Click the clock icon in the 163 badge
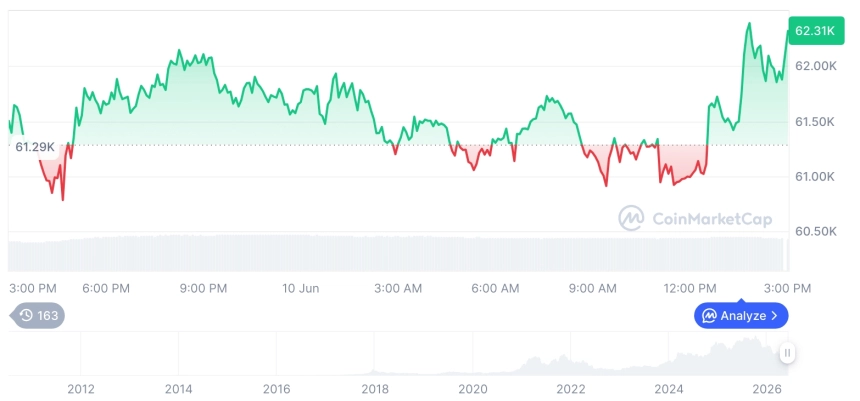The image size is (860, 401). coord(26,315)
